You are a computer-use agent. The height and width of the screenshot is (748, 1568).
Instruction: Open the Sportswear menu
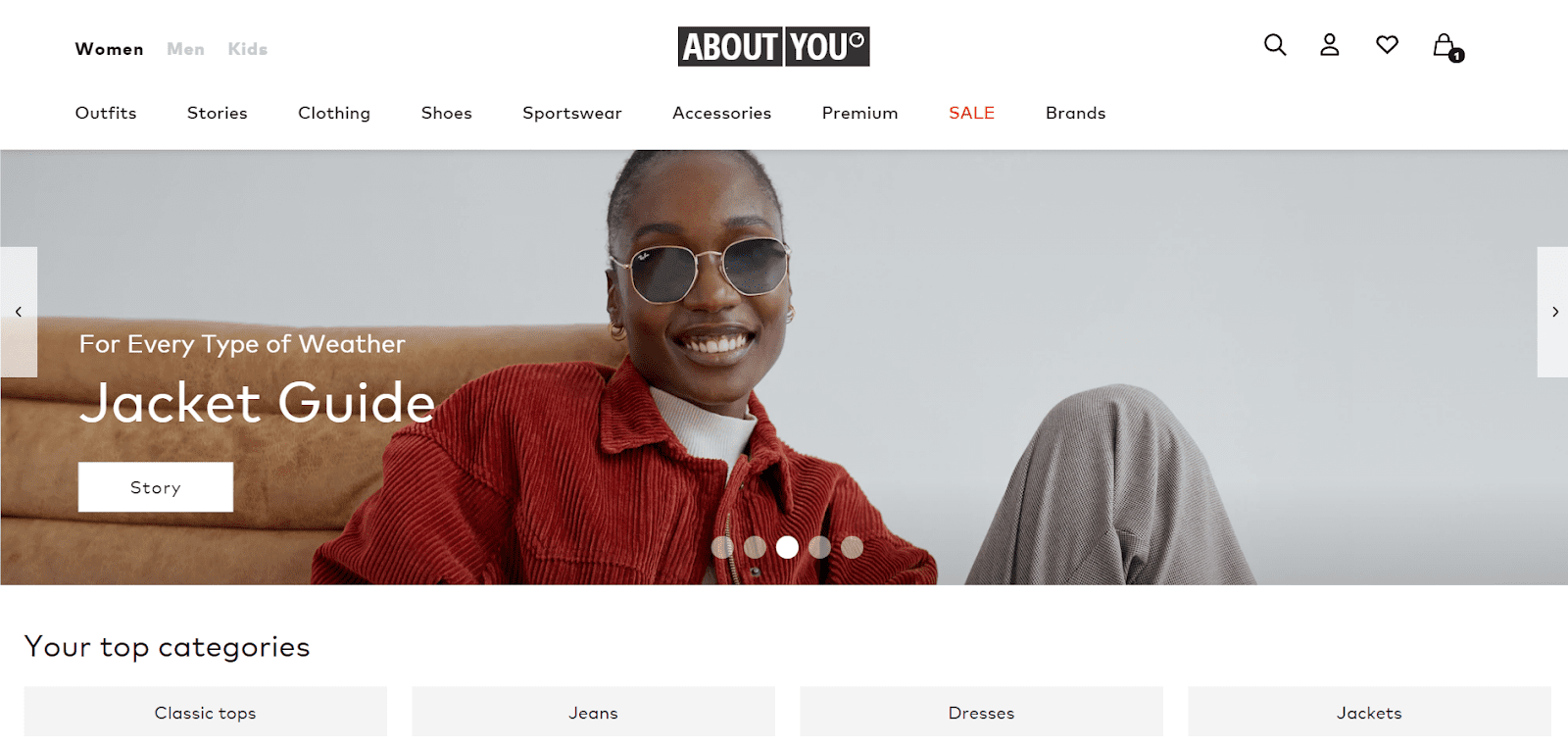point(572,113)
